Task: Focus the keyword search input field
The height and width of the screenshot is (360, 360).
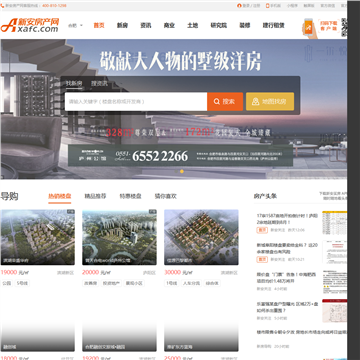Action: pos(136,101)
